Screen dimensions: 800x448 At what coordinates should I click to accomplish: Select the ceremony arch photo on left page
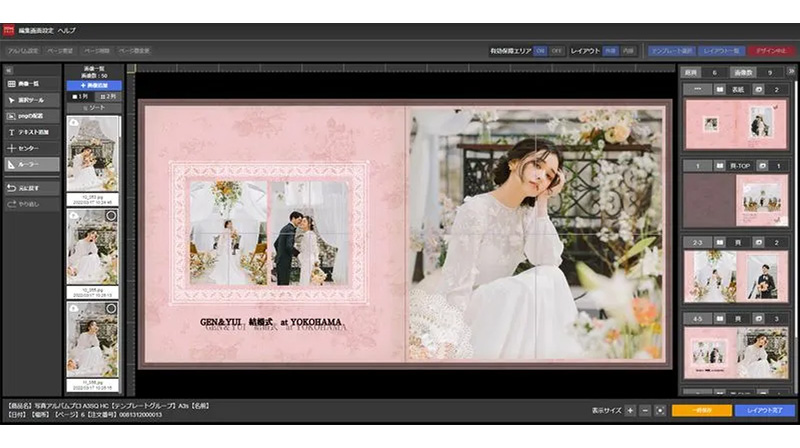coord(228,233)
